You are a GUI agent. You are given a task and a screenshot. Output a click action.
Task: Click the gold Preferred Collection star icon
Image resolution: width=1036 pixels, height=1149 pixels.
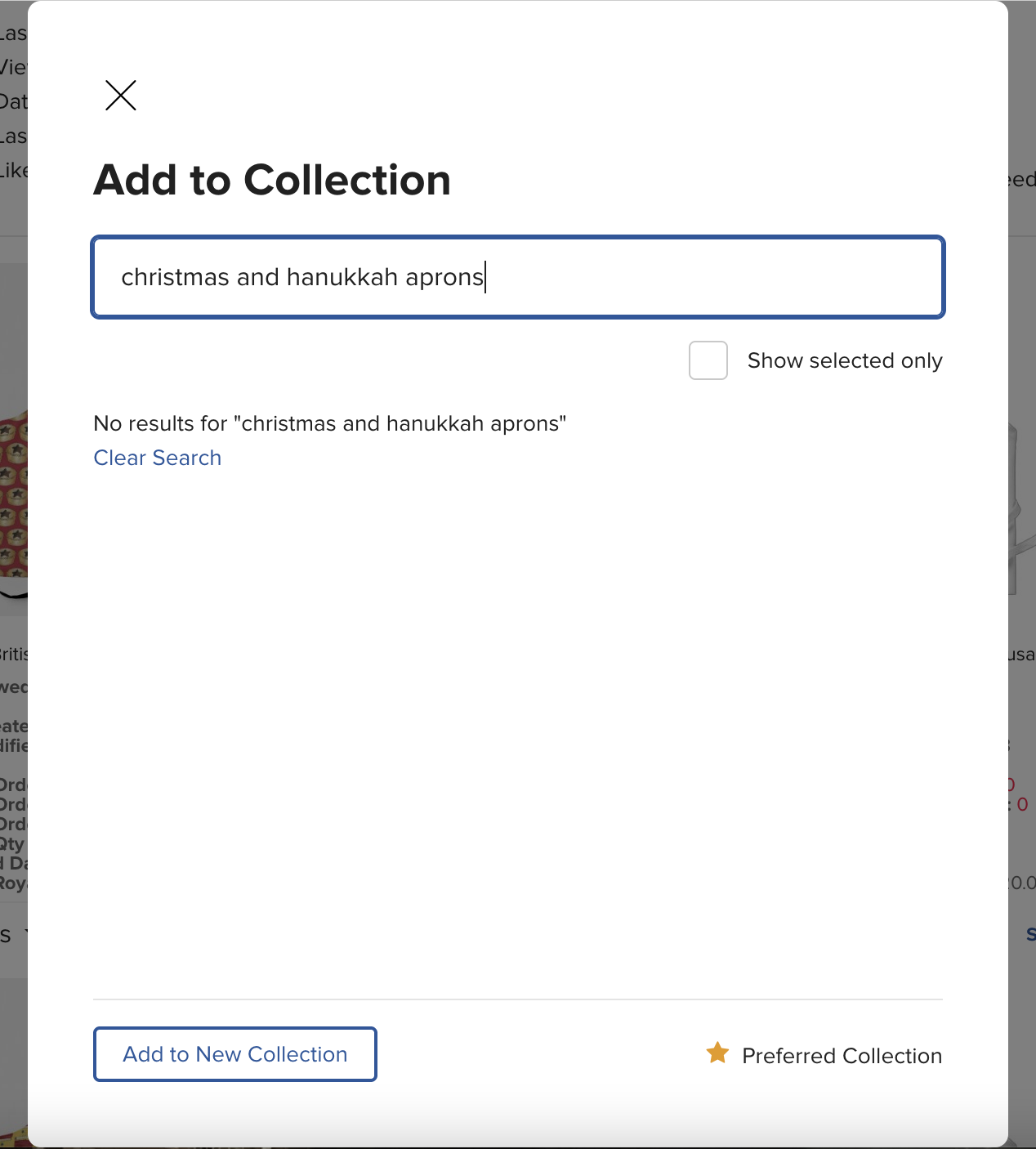717,1053
